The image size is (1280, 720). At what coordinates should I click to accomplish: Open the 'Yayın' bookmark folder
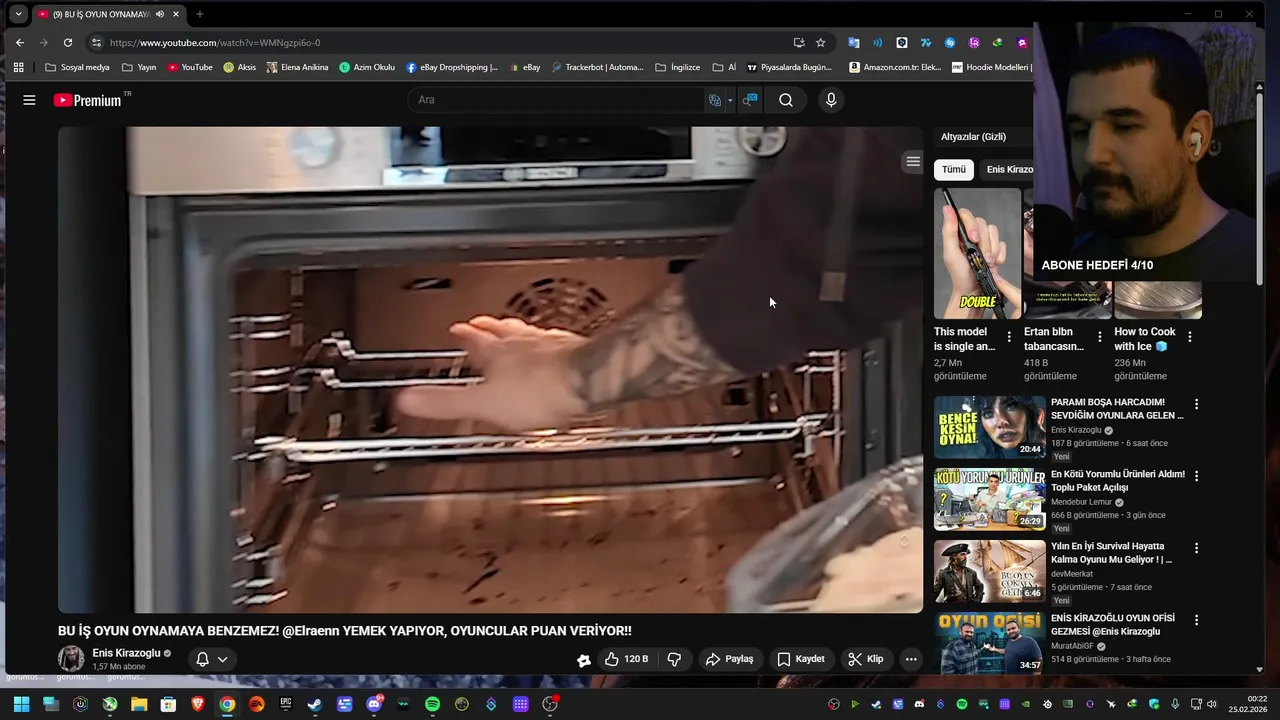[x=139, y=67]
